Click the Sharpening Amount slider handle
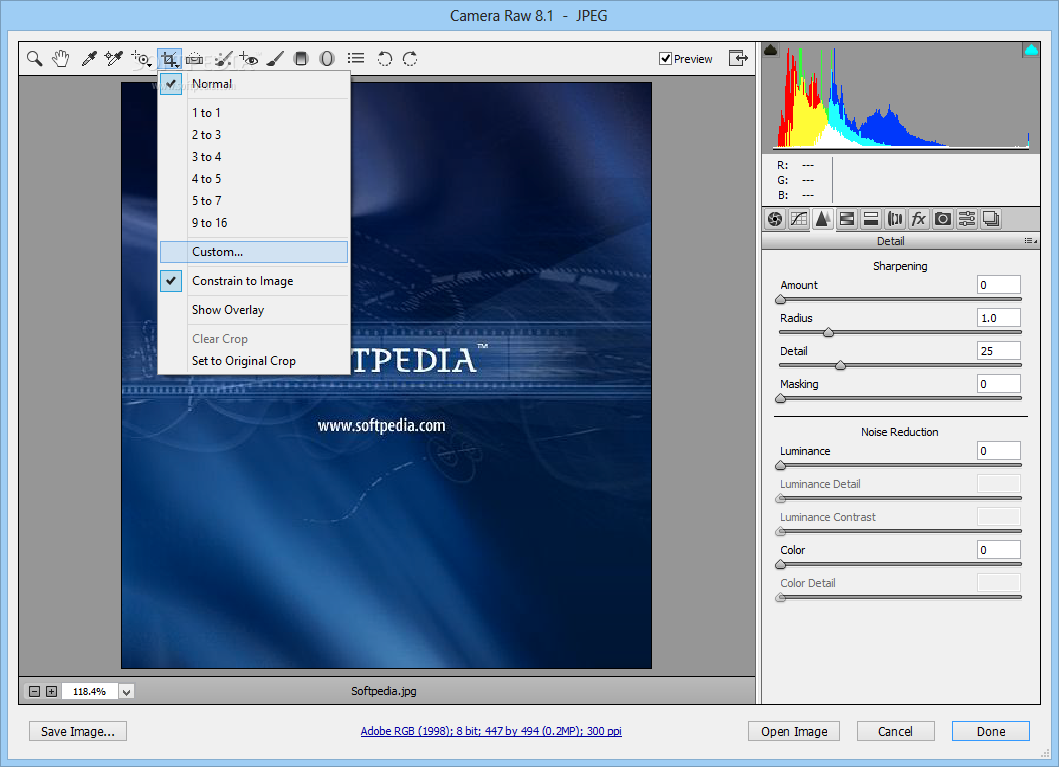This screenshot has height=767, width=1059. pyautogui.click(x=781, y=300)
